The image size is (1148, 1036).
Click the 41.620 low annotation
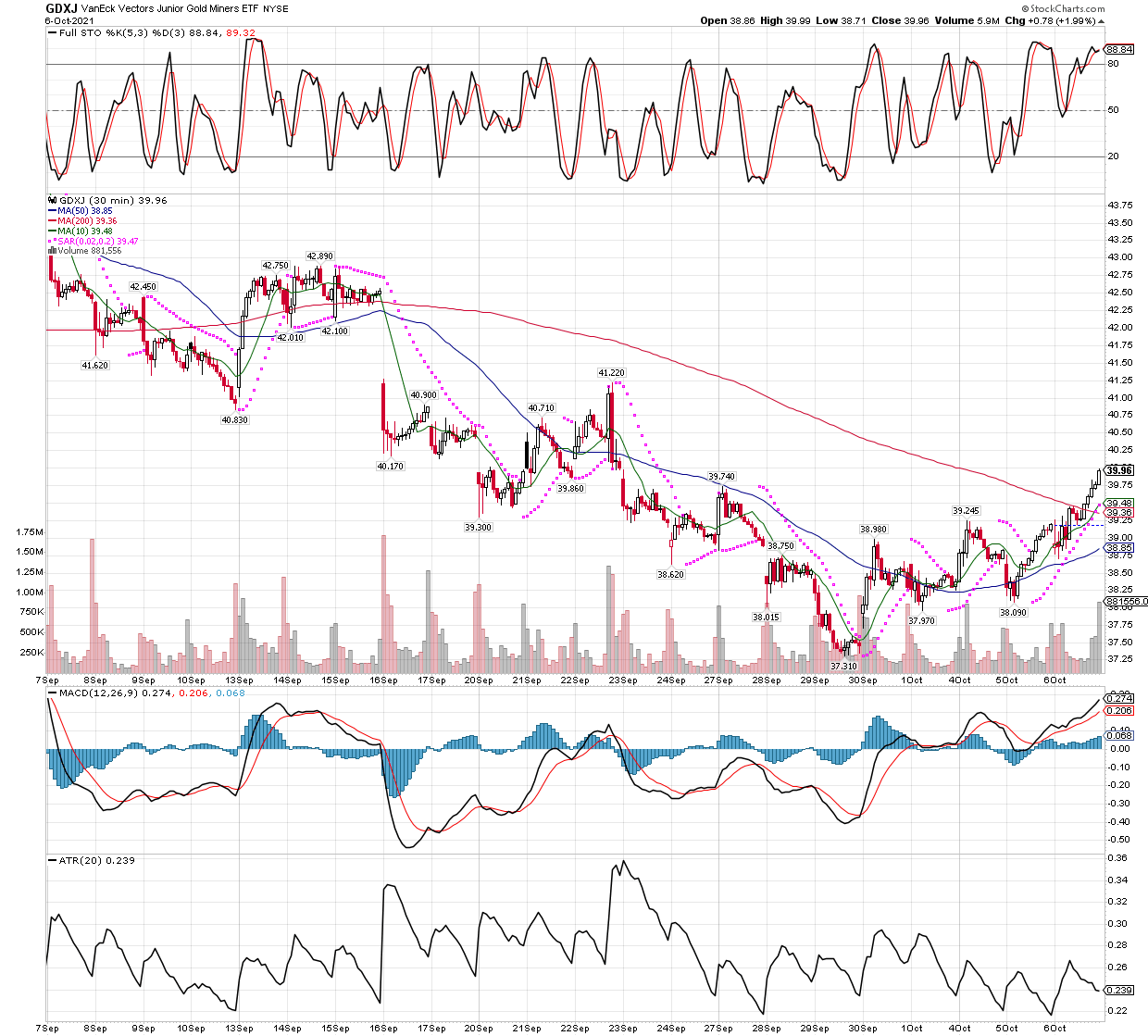point(95,366)
